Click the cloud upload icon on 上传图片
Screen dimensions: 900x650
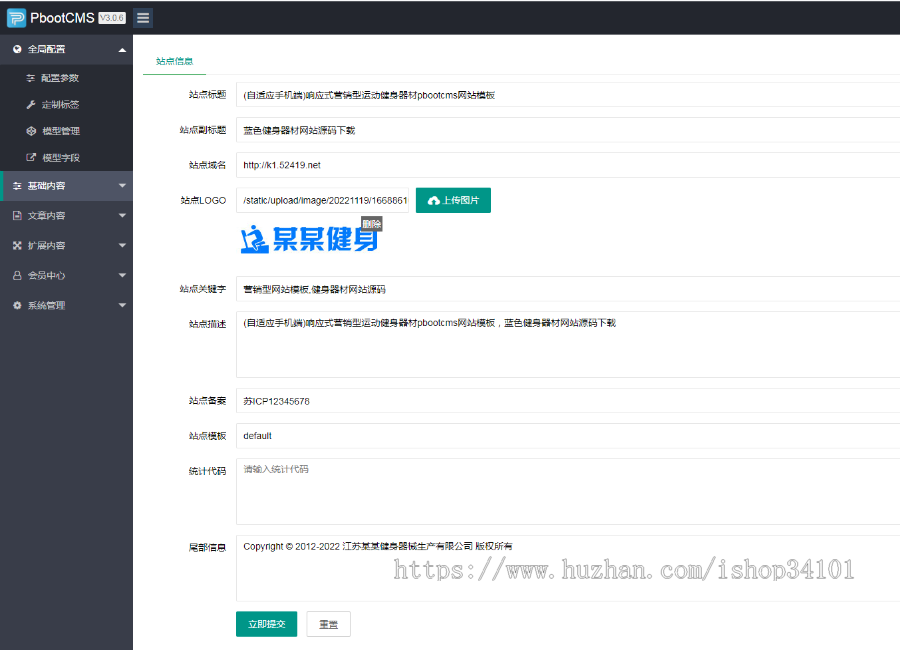(434, 200)
